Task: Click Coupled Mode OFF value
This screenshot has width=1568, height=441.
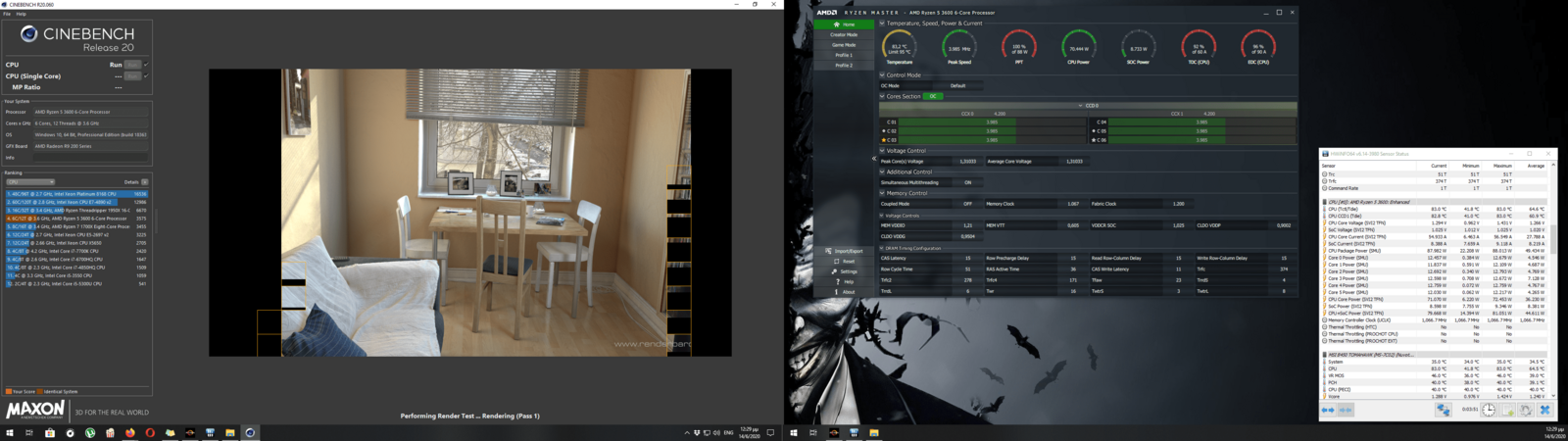Action: tap(968, 204)
